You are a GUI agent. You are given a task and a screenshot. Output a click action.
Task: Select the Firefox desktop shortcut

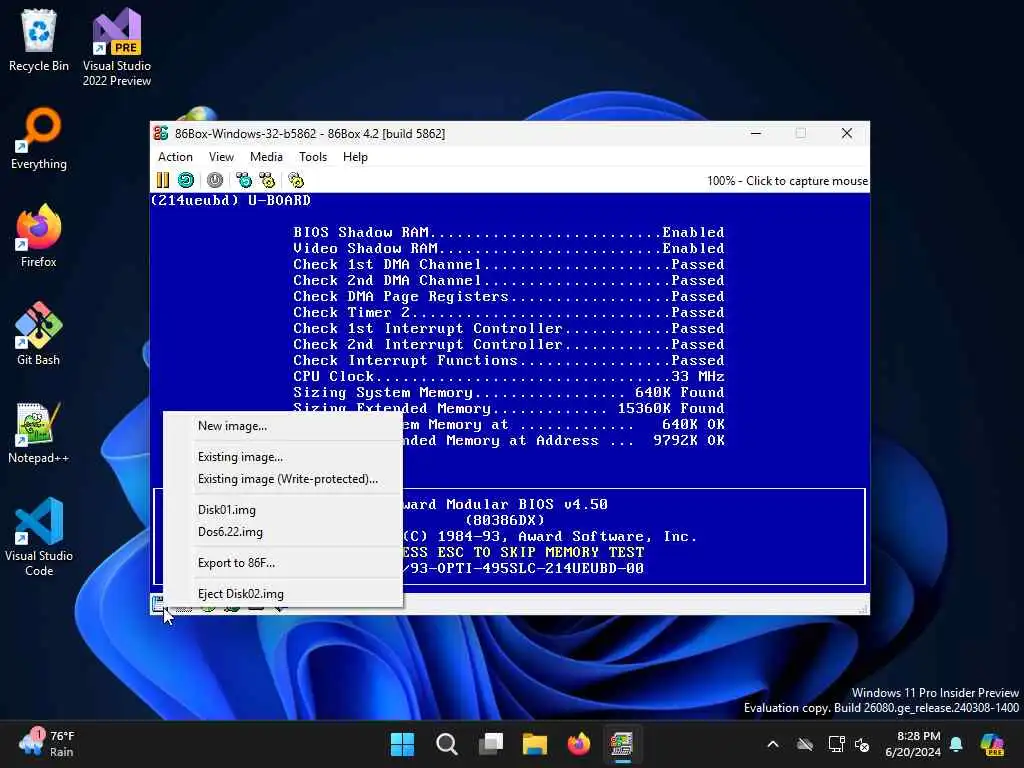tap(39, 236)
